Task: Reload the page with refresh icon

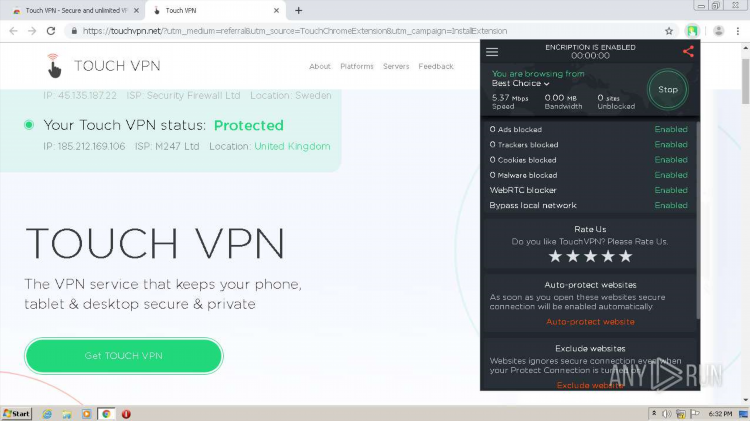Action: [x=51, y=31]
